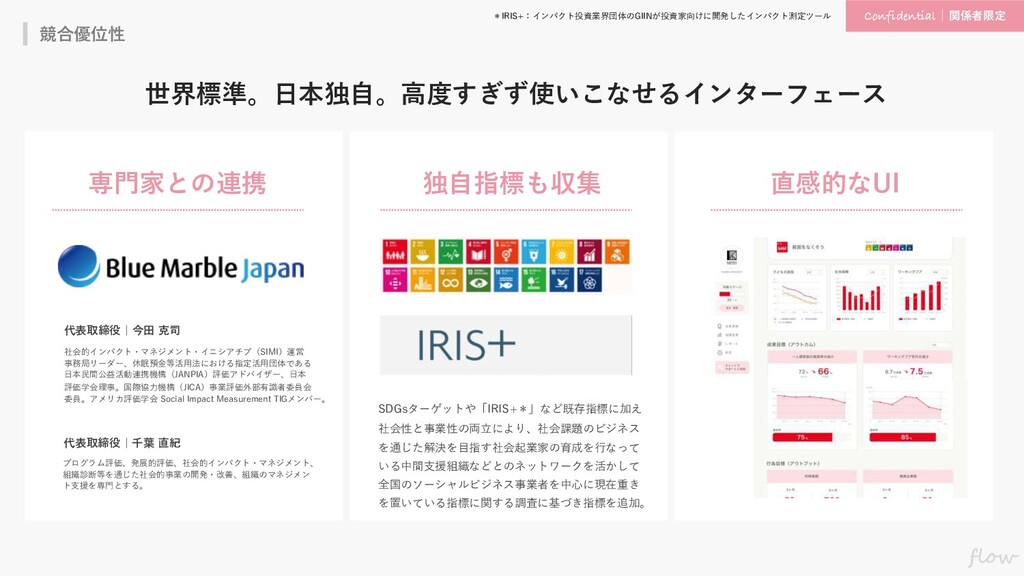Click SDG goal 17 partnerships flower icon
Image resolution: width=1024 pixels, height=576 pixels.
point(589,280)
